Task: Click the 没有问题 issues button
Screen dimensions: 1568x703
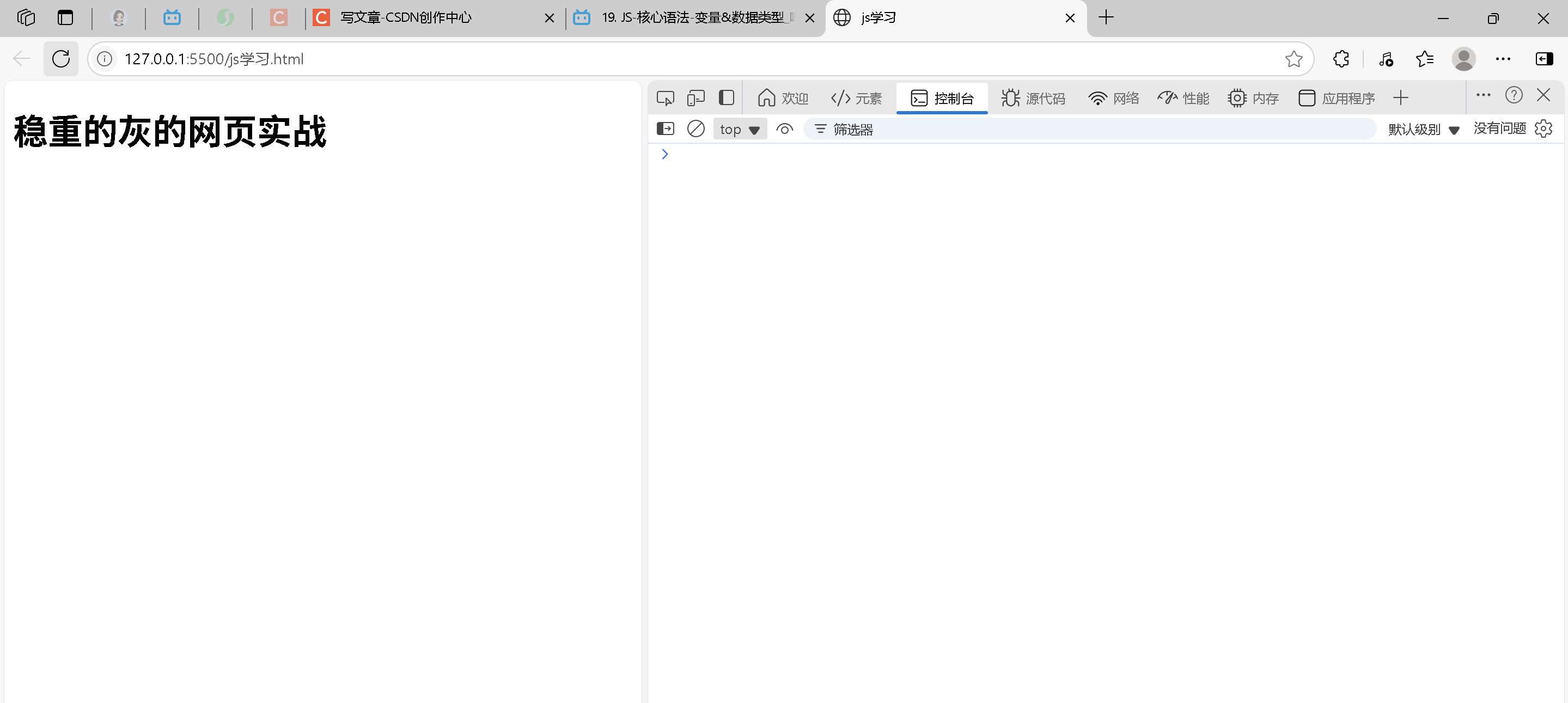Action: (1499, 129)
